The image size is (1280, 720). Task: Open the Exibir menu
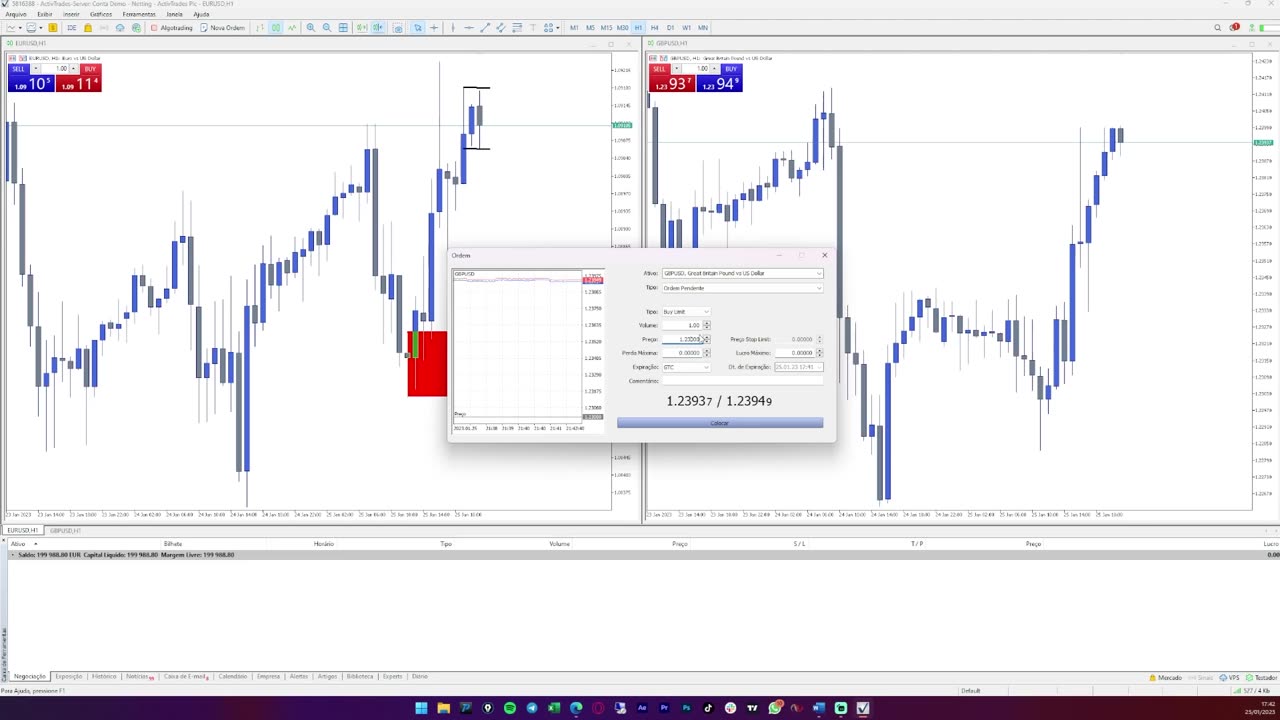(x=45, y=14)
